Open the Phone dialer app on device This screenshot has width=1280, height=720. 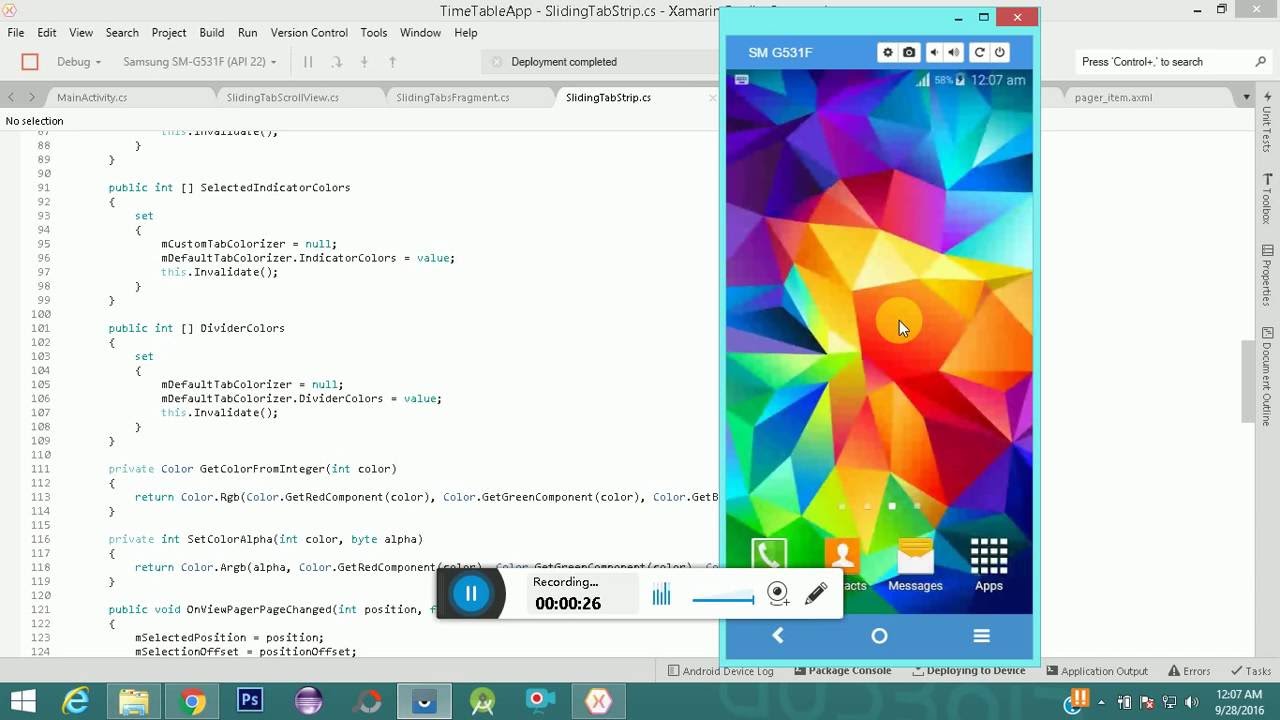click(x=769, y=556)
